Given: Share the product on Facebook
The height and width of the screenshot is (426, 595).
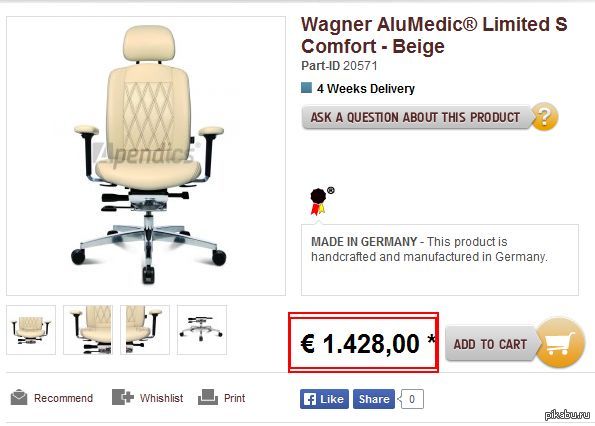Looking at the screenshot, I should click(x=374, y=399).
